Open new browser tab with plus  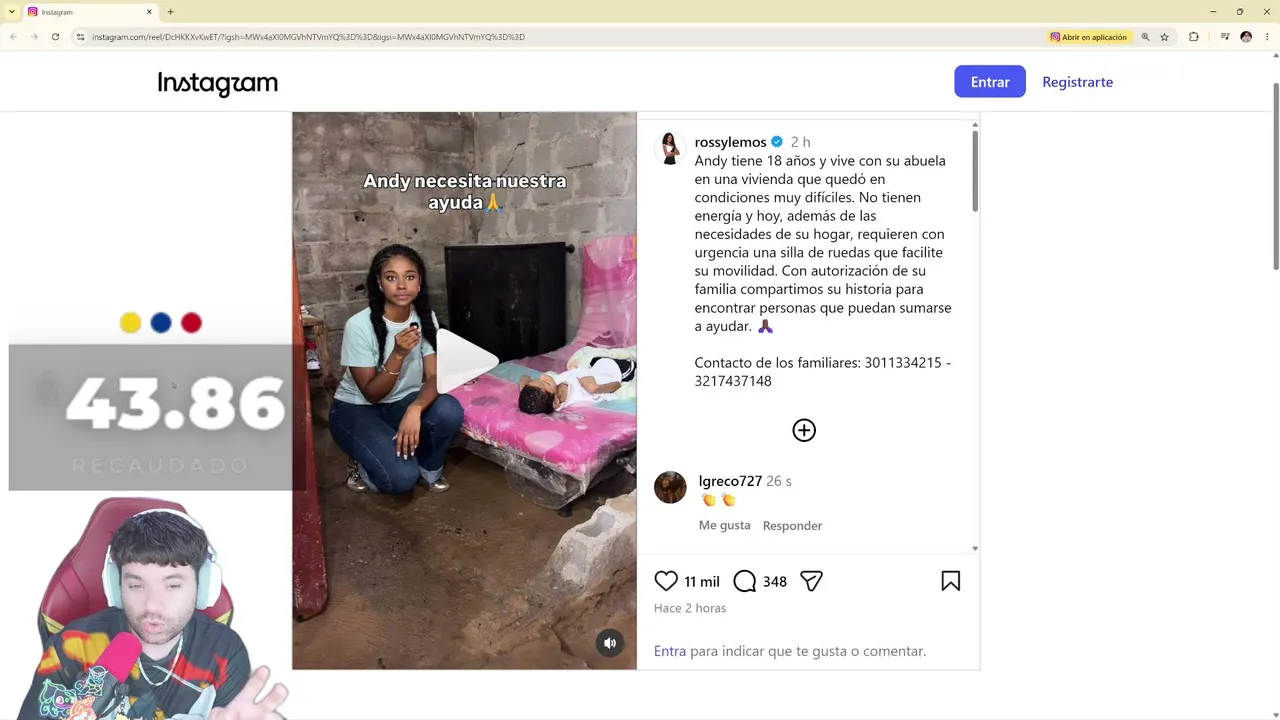(x=170, y=12)
